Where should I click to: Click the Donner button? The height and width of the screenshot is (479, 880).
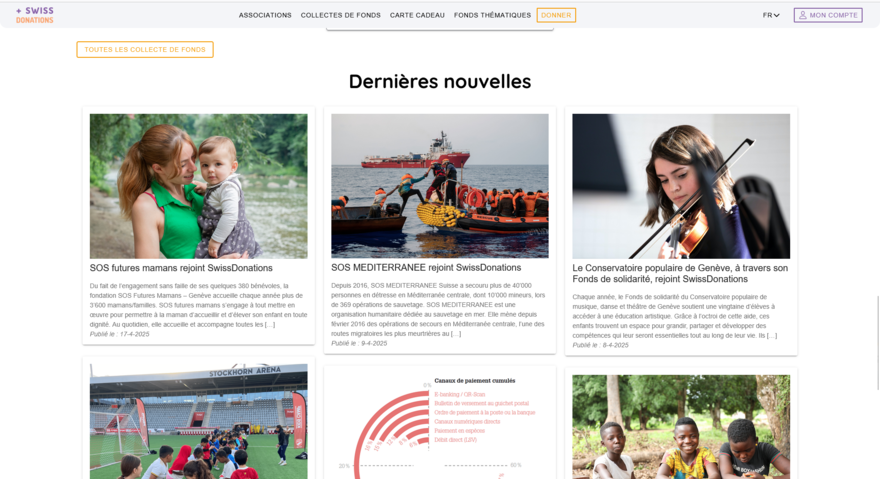556,15
